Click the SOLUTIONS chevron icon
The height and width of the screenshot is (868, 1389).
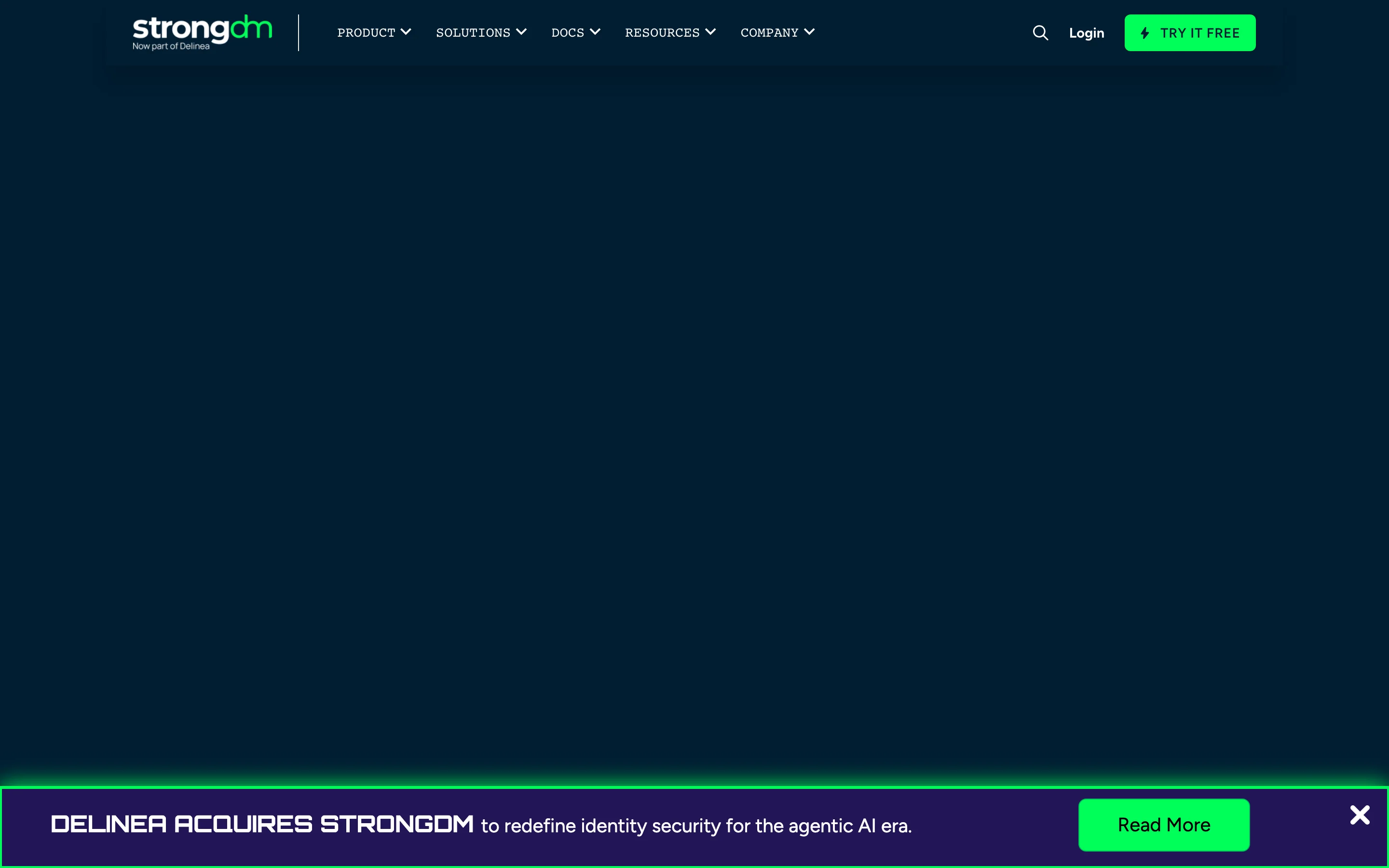[x=521, y=32]
